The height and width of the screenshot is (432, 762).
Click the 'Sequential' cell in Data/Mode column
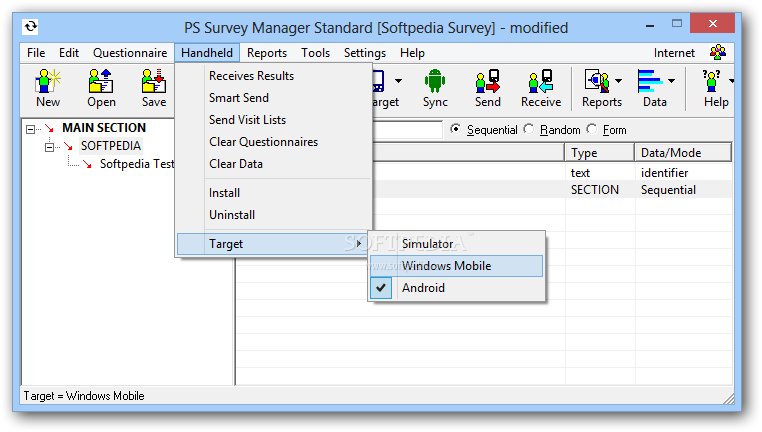(x=668, y=190)
